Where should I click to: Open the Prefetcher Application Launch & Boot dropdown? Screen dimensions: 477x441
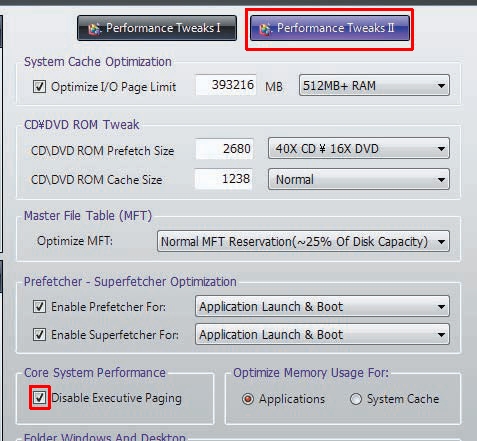[x=322, y=306]
